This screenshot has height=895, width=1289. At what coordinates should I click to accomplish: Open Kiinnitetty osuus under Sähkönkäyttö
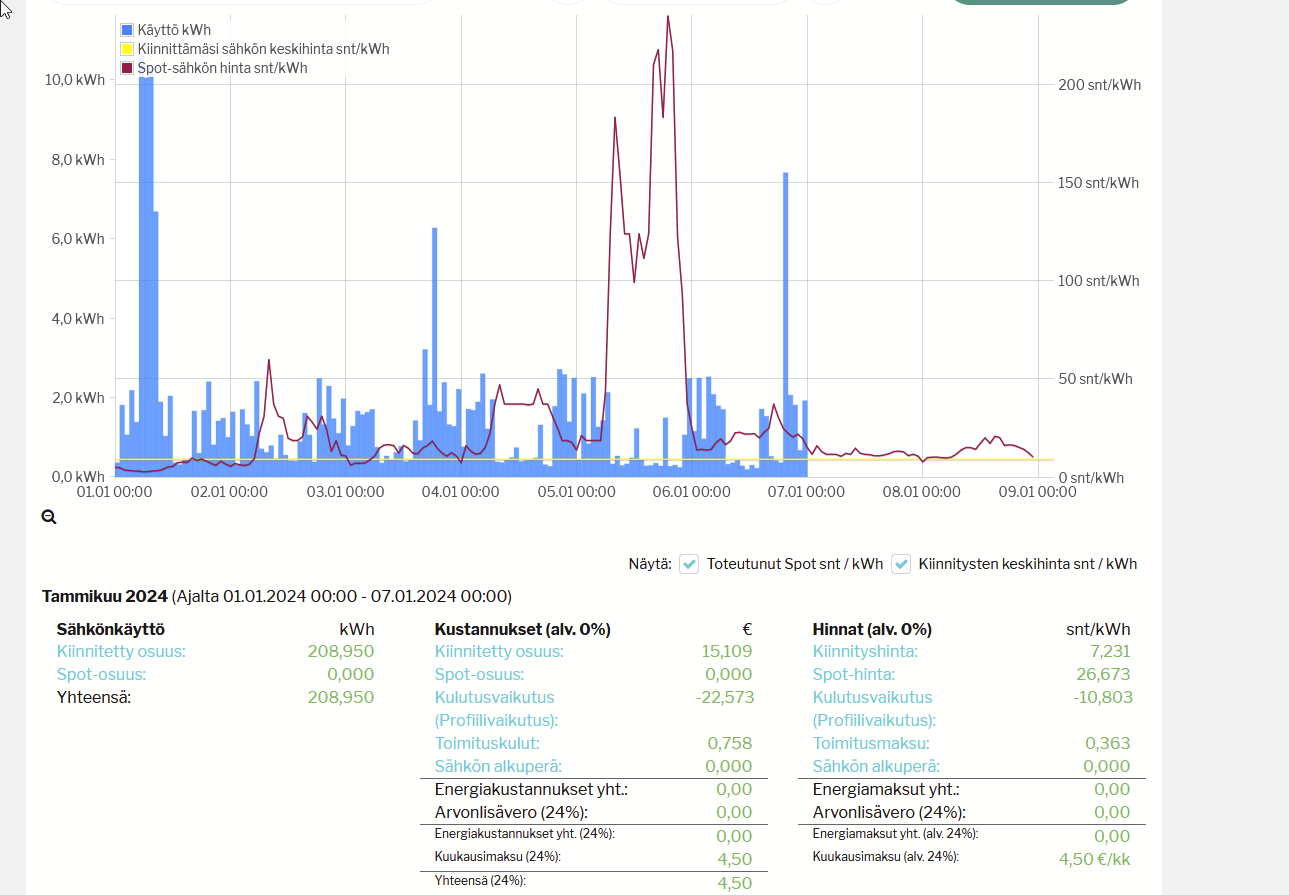121,652
